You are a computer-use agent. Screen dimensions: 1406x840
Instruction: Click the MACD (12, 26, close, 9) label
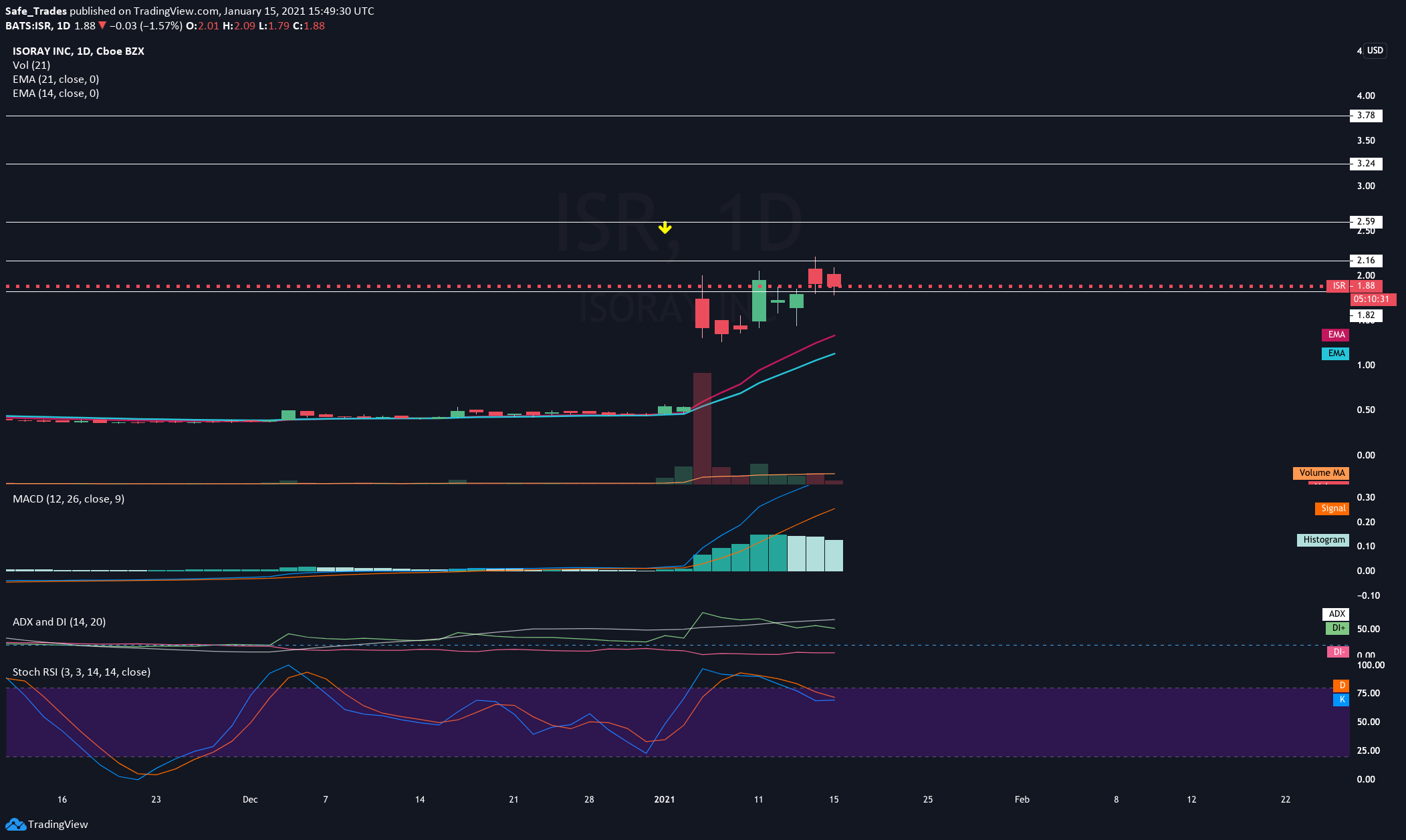pyautogui.click(x=68, y=499)
